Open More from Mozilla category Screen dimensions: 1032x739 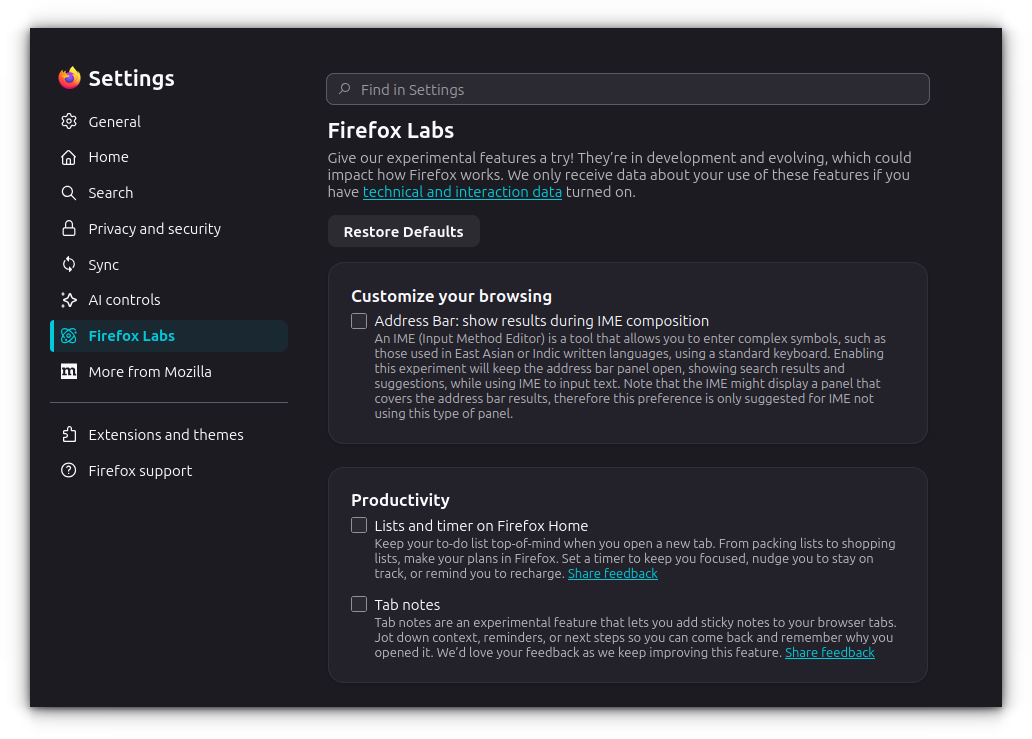168,372
